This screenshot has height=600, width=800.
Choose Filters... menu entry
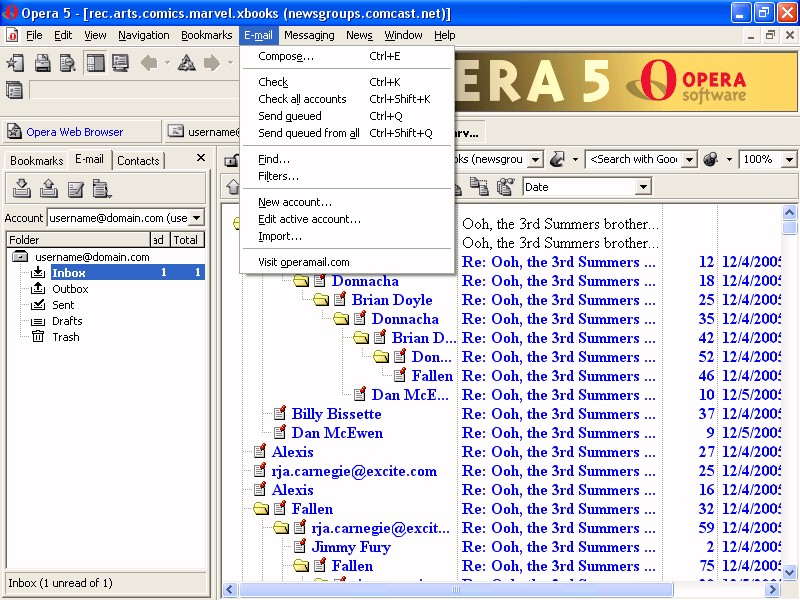coord(347,176)
